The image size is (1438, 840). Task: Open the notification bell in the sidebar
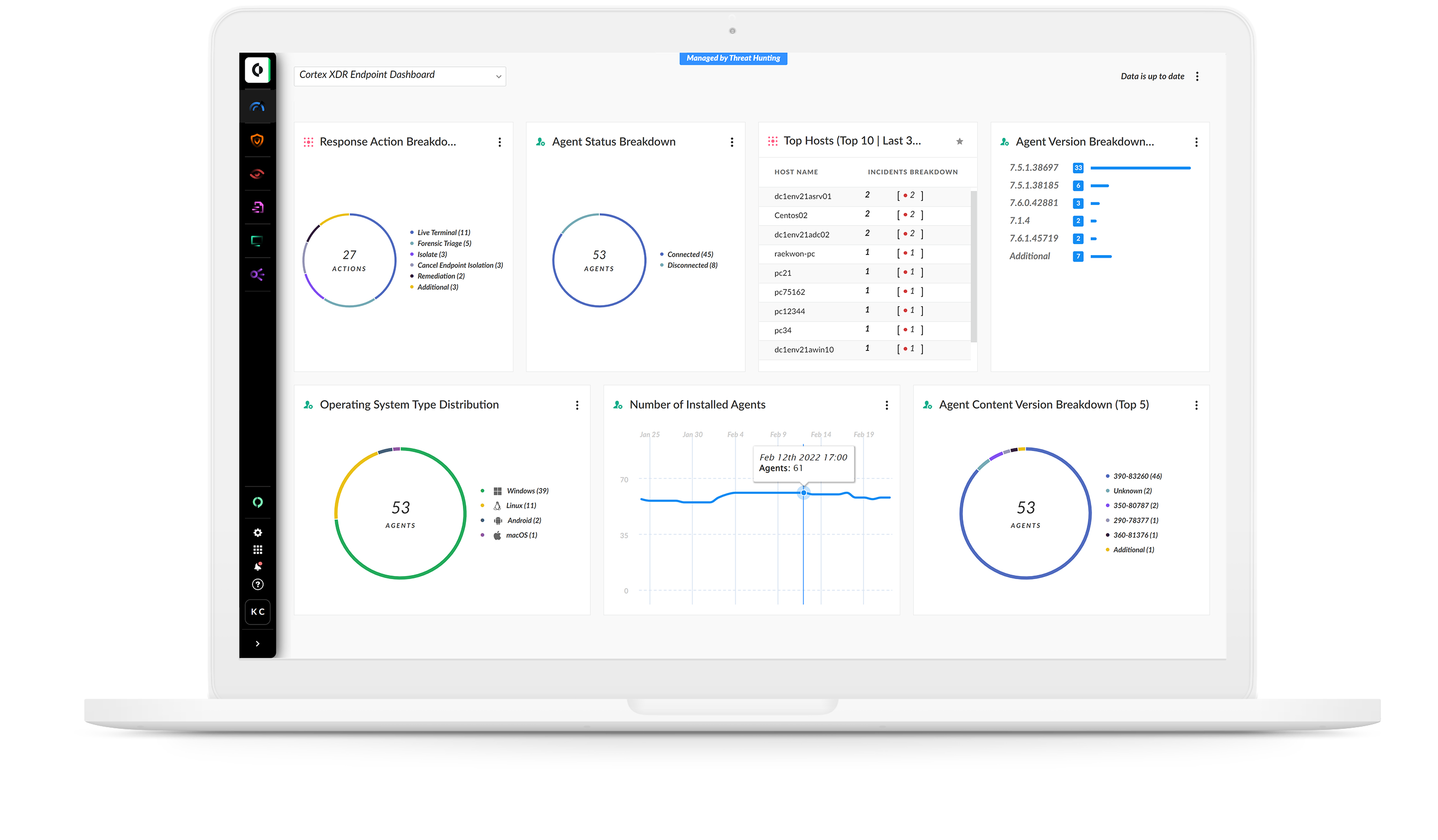(x=257, y=565)
